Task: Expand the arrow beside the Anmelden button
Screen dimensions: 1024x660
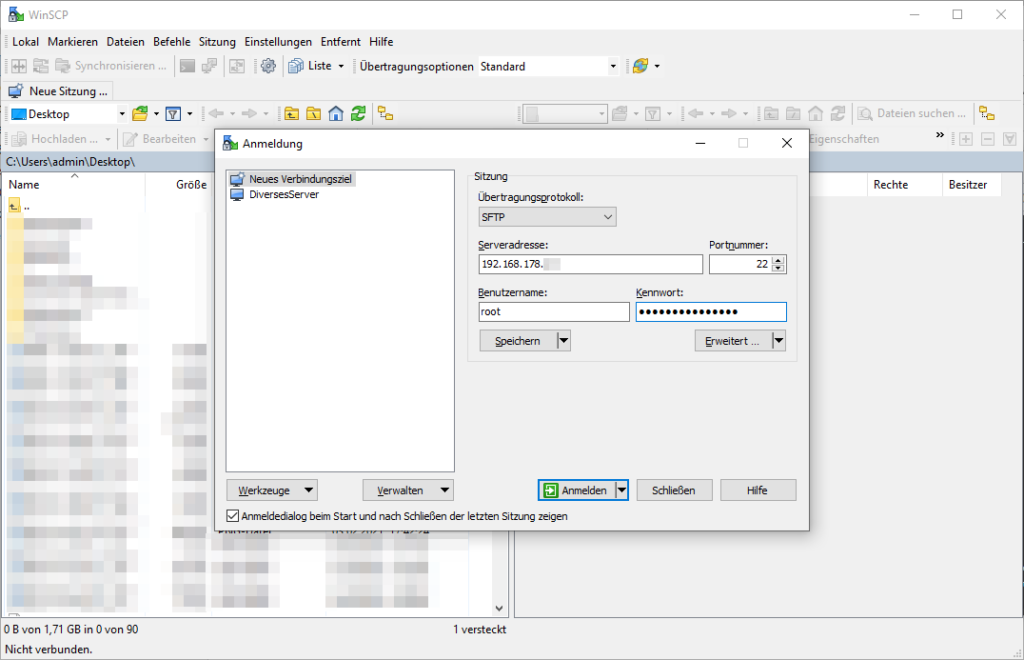Action: tap(622, 490)
